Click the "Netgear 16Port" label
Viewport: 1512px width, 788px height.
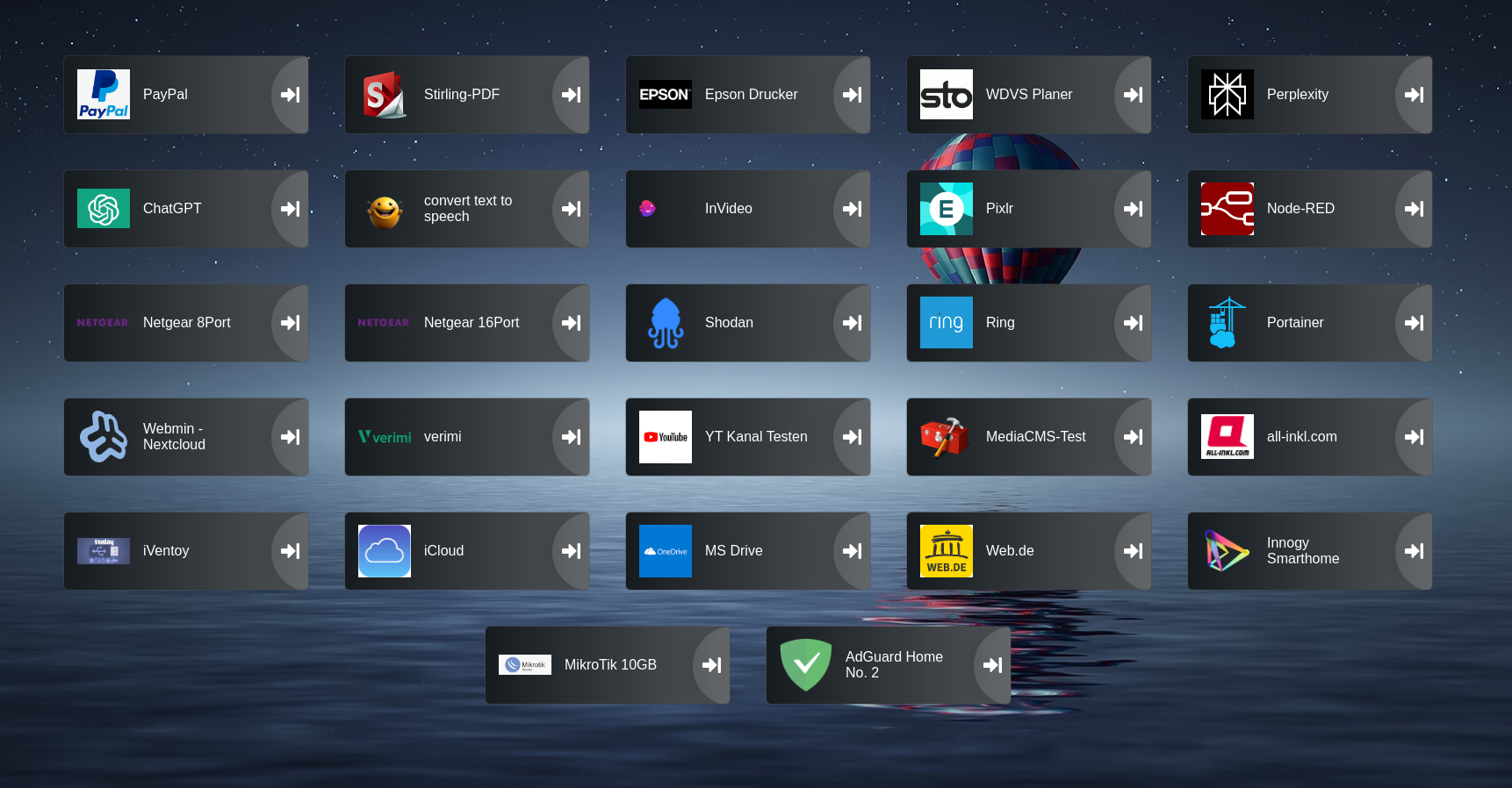[472, 323]
